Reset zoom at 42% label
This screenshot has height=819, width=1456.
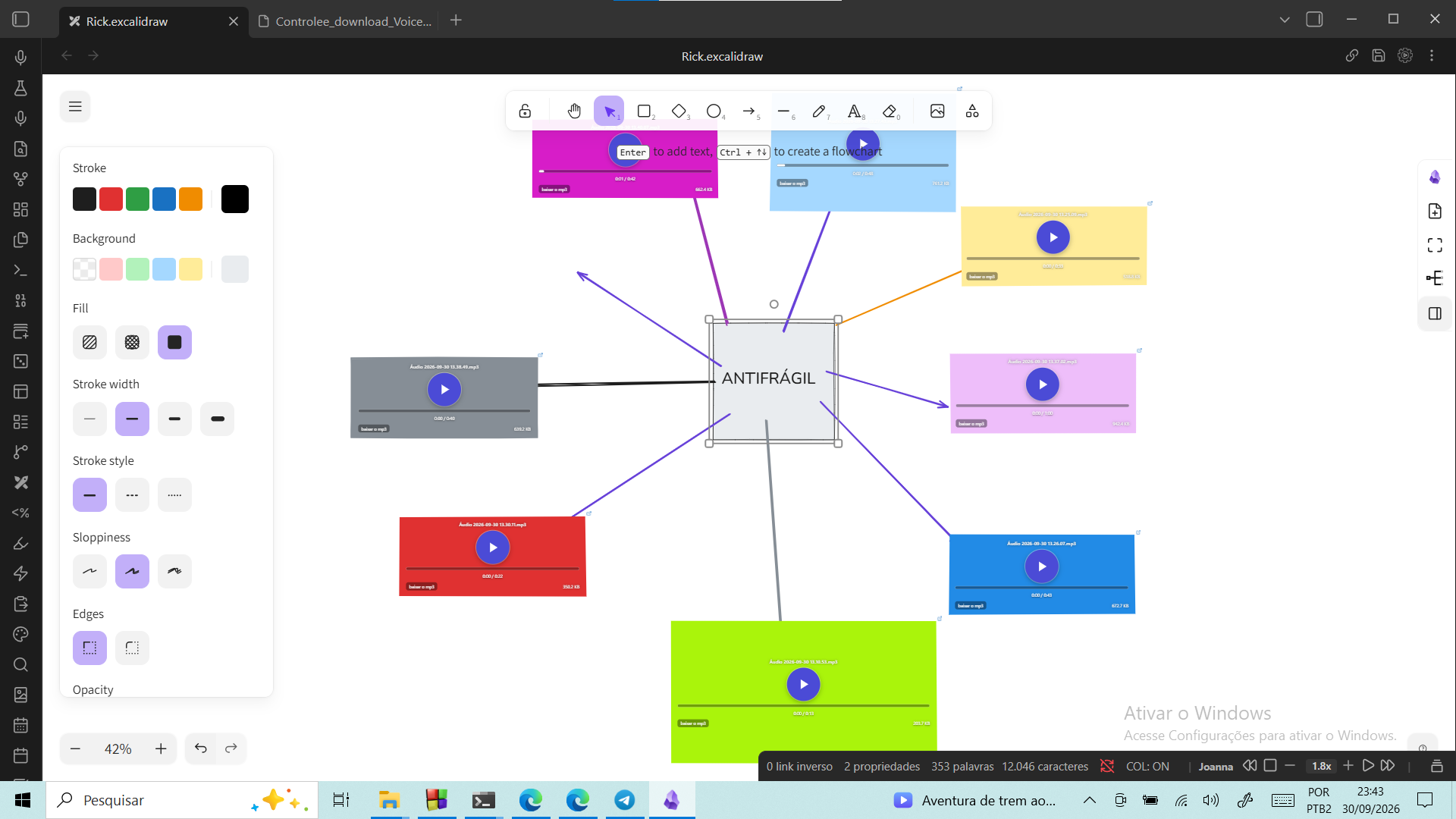click(118, 748)
